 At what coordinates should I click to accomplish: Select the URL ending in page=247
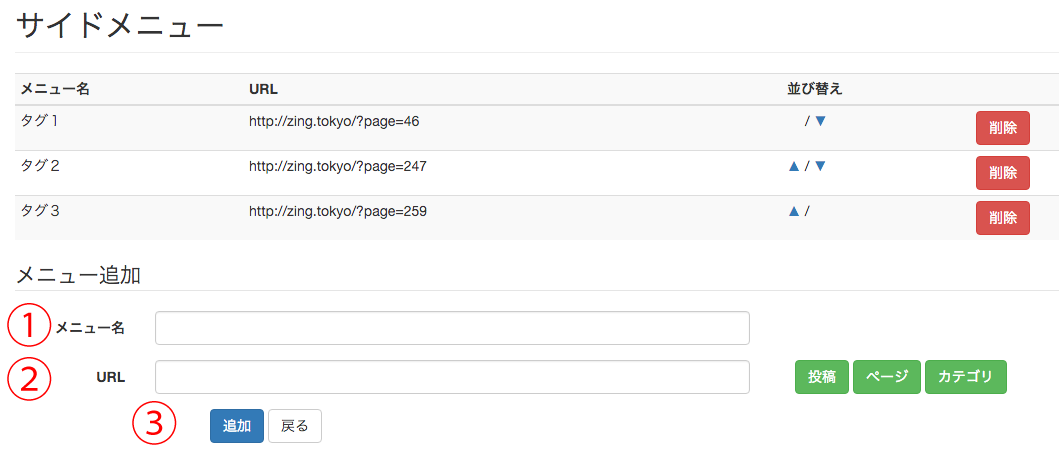pos(338,166)
